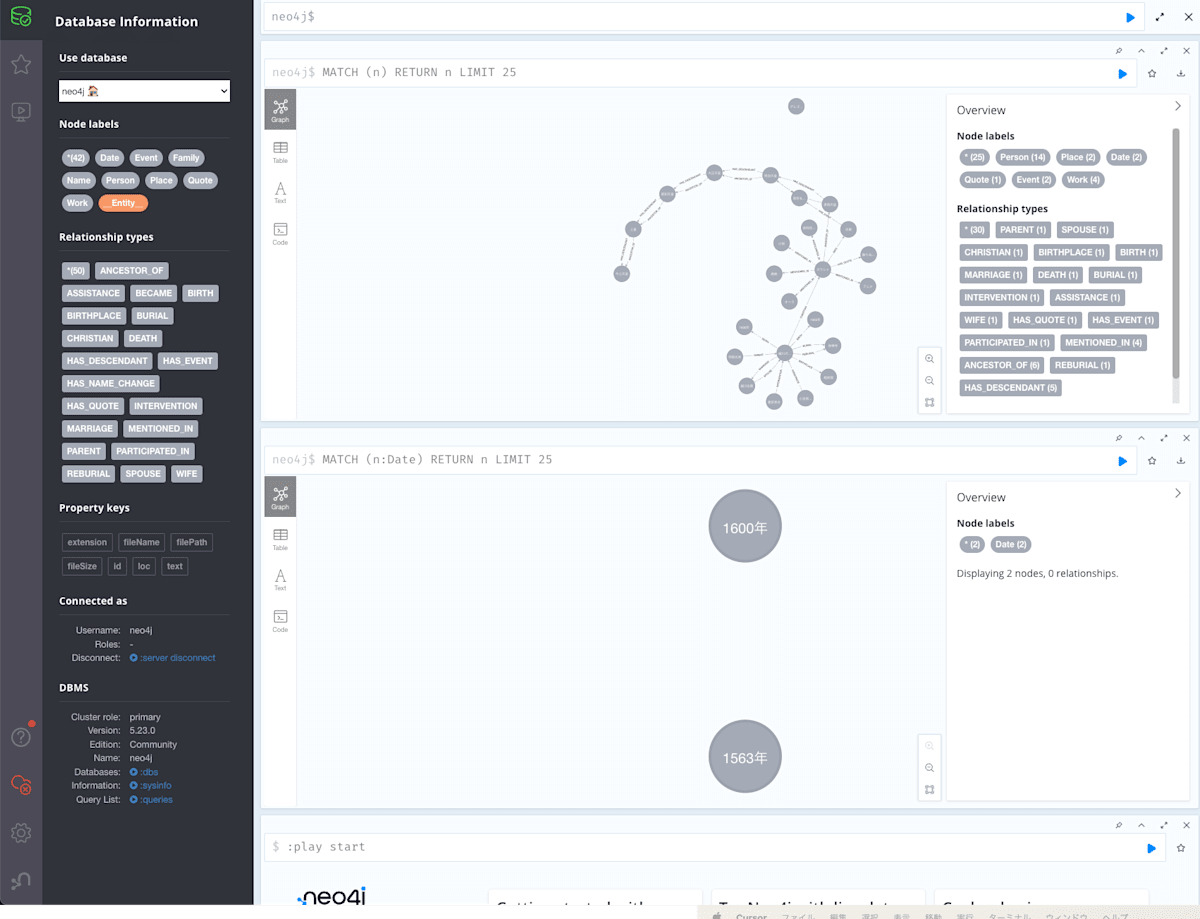Screen dimensions: 1200x919
Task: Click HAS_DESCENDANT (5) in Overview
Action: click(1011, 387)
